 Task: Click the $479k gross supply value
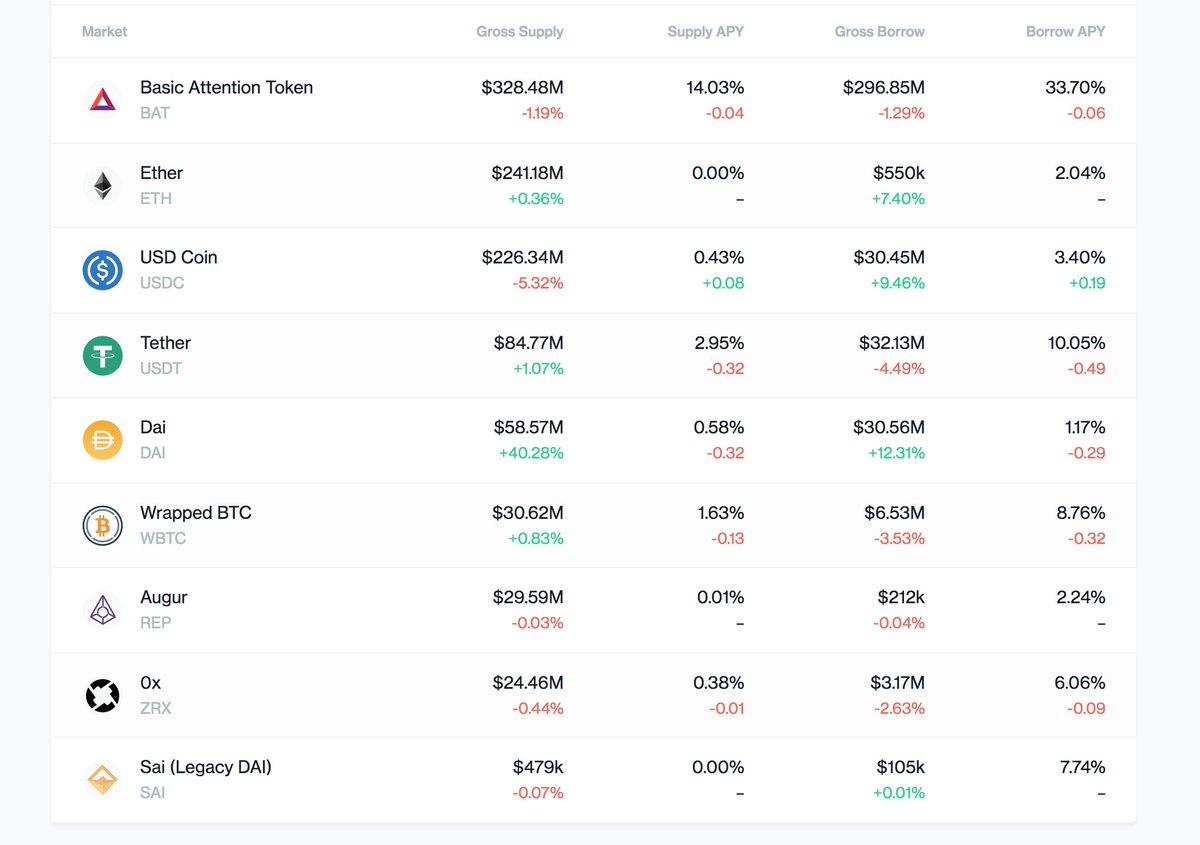[538, 768]
